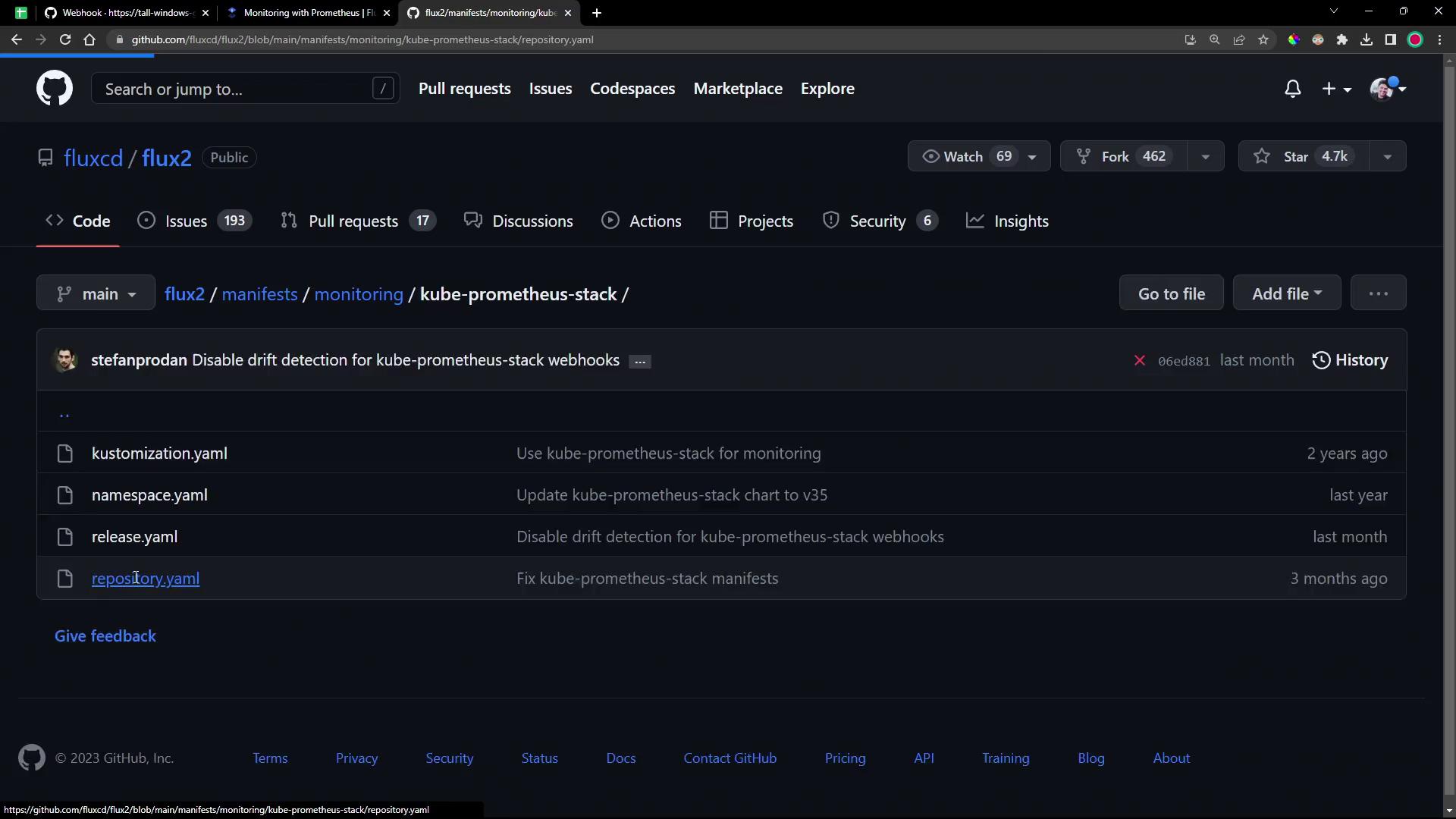Open the main branch selector dropdown
The width and height of the screenshot is (1456, 819).
point(96,293)
